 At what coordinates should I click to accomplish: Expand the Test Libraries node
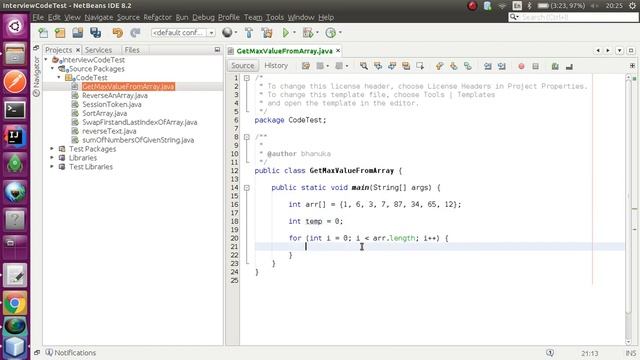pyautogui.click(x=52, y=167)
